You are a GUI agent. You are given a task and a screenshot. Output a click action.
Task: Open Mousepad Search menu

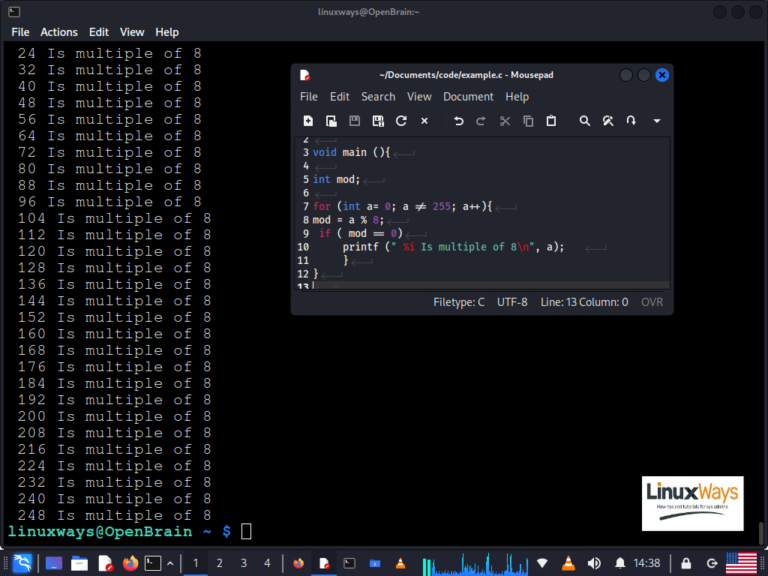378,97
